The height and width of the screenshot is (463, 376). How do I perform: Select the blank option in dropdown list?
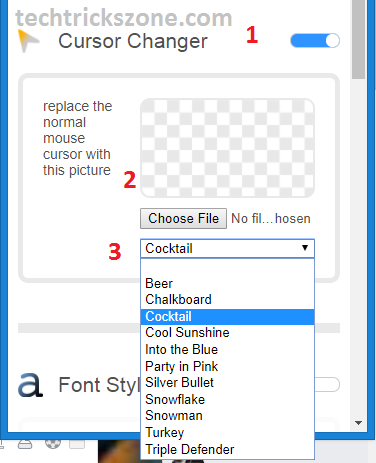[x=227, y=267]
